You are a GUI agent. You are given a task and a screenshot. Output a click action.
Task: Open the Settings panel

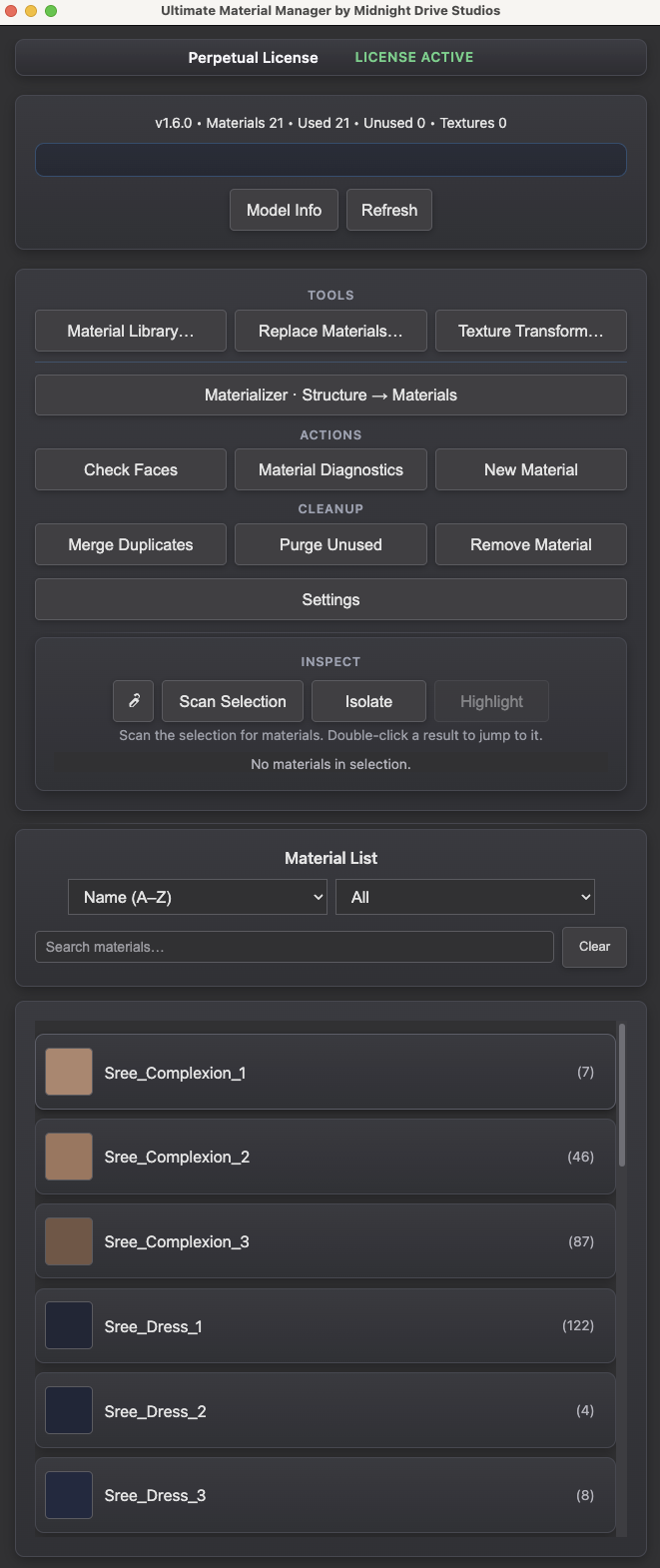point(330,599)
